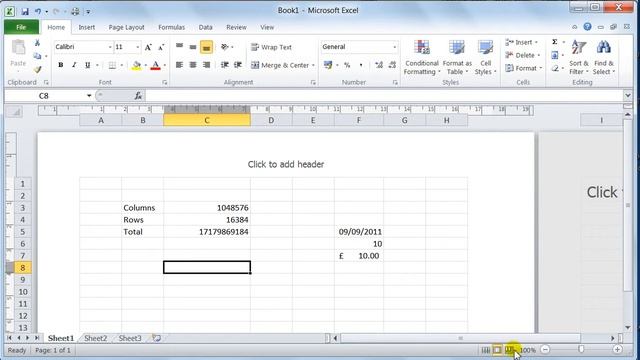
Task: Click the AutoSum sigma icon
Action: coord(555,42)
